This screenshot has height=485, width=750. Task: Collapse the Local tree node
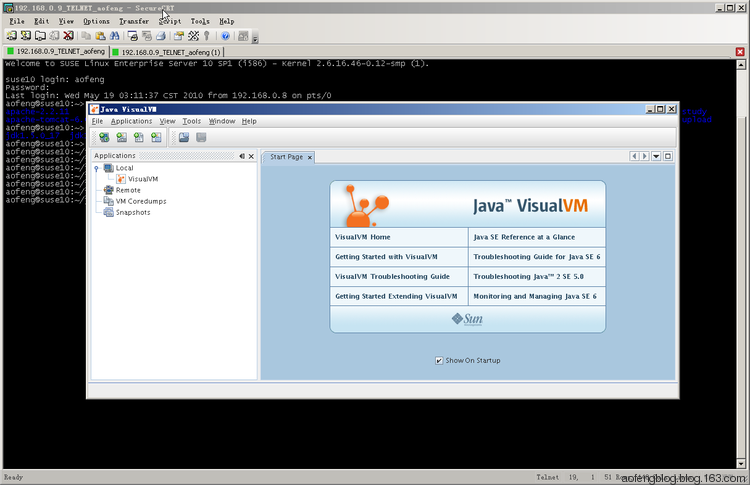(x=97, y=168)
